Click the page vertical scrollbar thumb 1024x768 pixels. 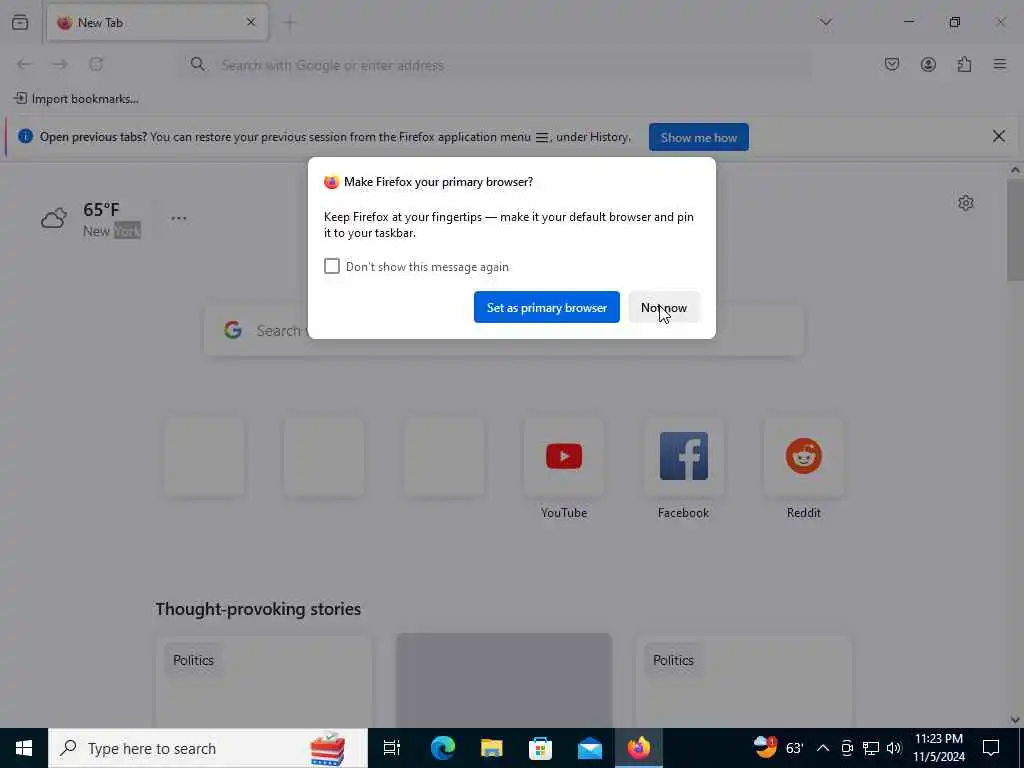click(x=1015, y=230)
